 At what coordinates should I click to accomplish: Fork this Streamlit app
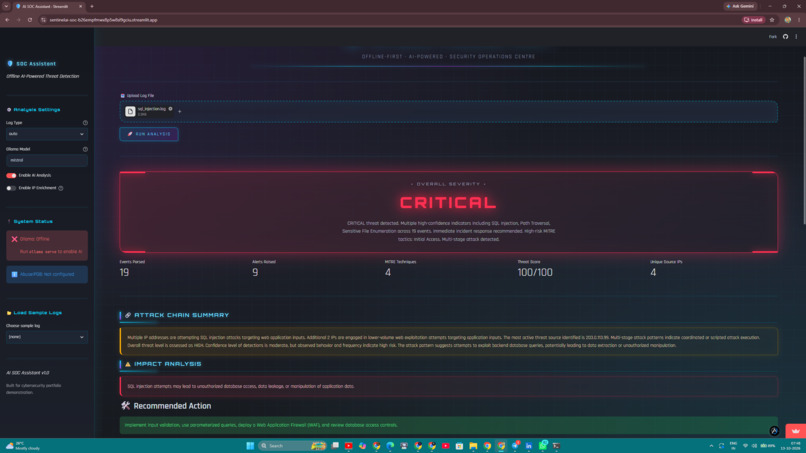click(x=773, y=37)
